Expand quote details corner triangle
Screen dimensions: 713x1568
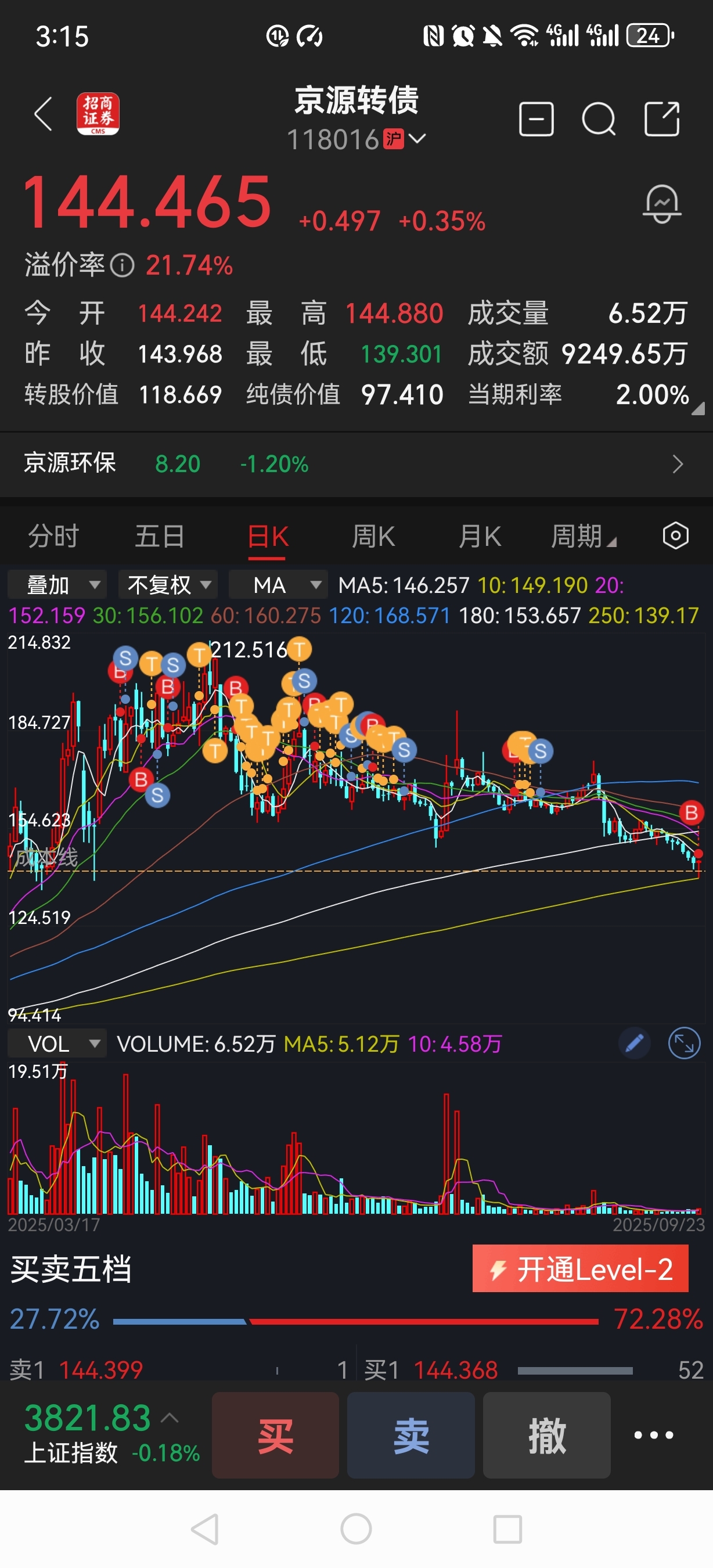click(698, 408)
